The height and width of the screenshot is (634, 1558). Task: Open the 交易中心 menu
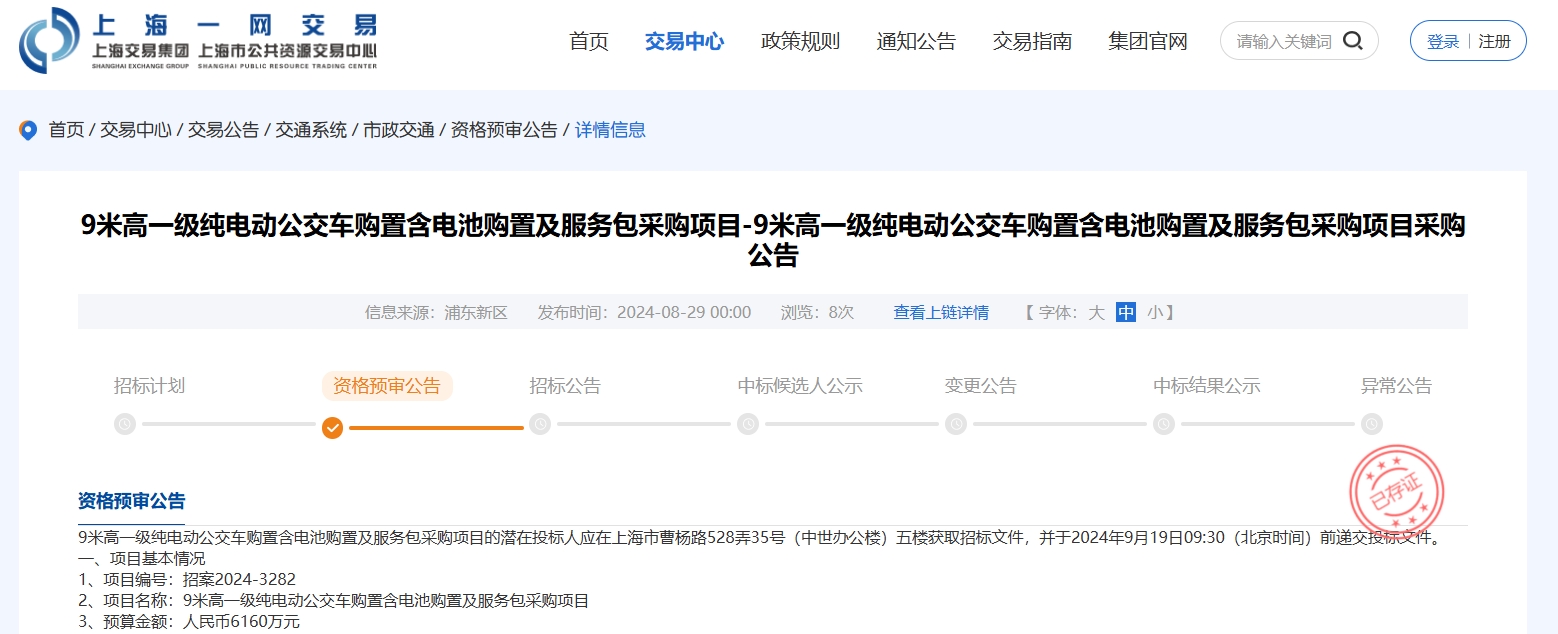click(684, 41)
